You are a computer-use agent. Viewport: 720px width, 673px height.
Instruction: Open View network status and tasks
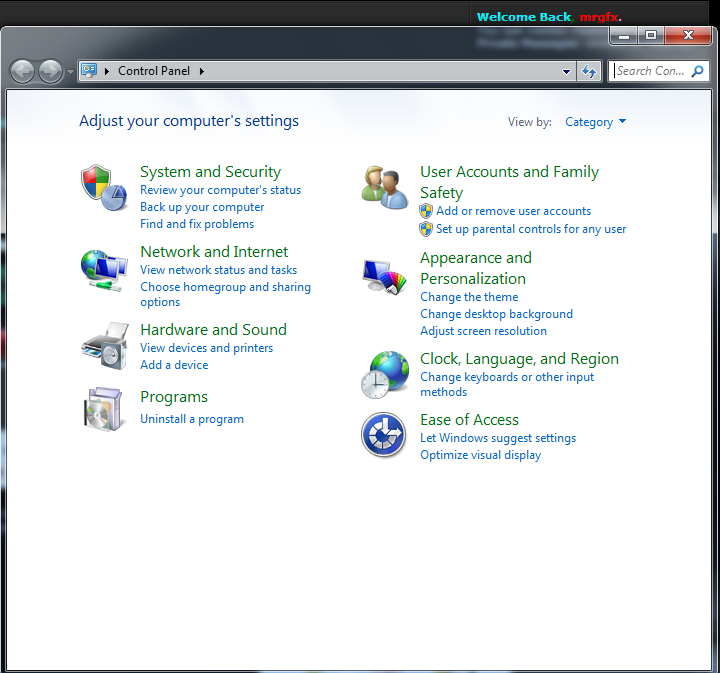[219, 270]
